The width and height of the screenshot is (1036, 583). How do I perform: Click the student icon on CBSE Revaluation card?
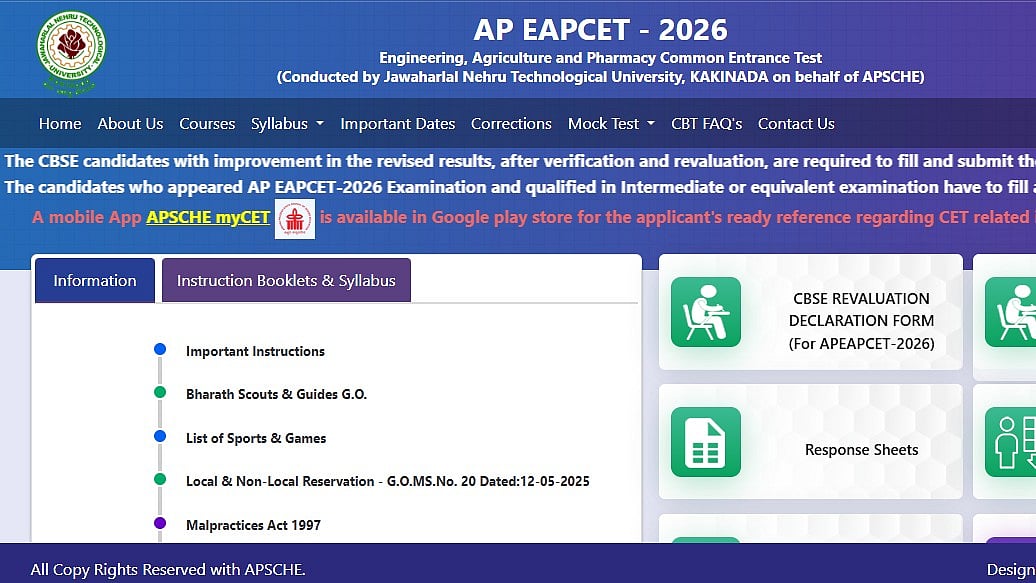[x=706, y=312]
